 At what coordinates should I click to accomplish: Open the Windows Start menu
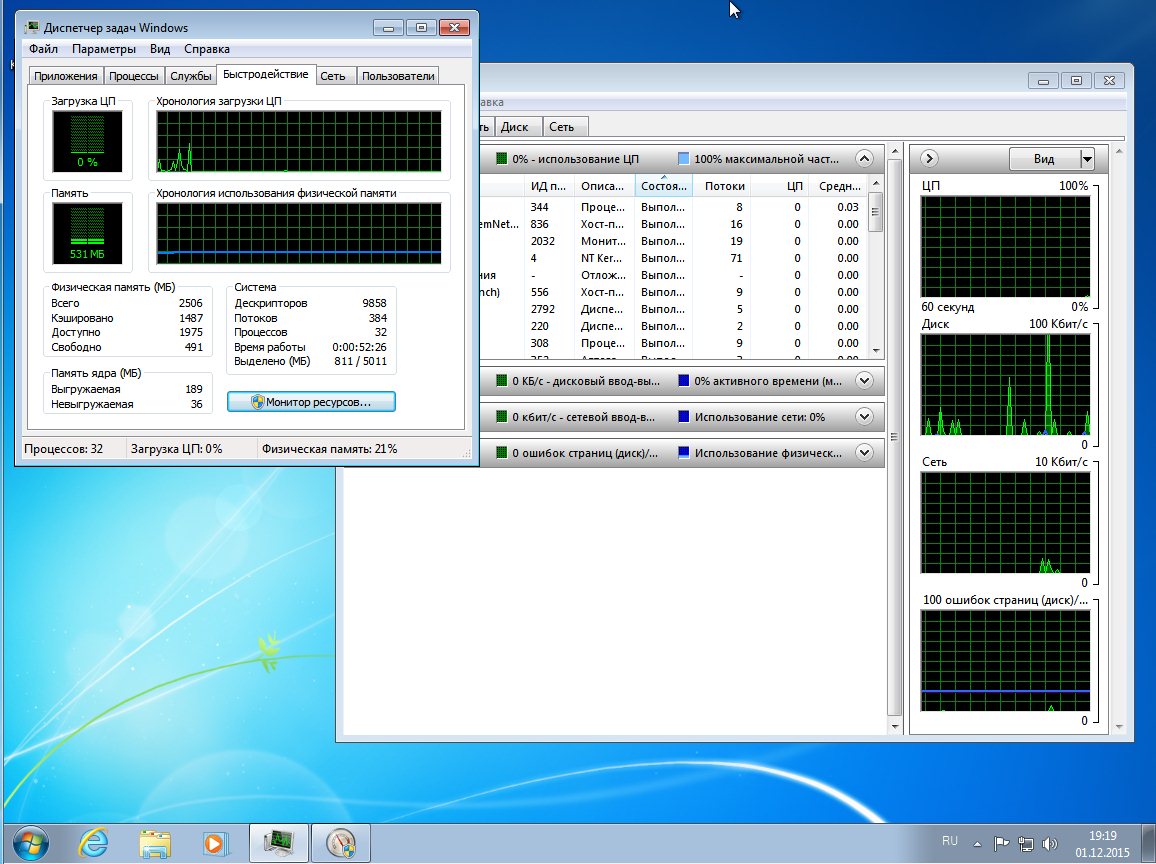(30, 841)
